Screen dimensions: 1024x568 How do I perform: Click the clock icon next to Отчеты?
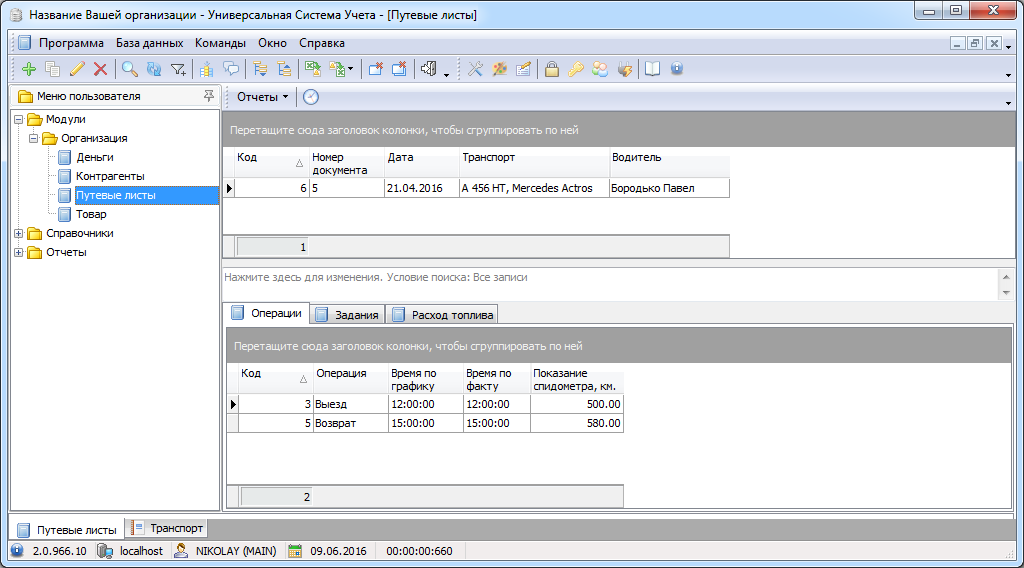(311, 97)
